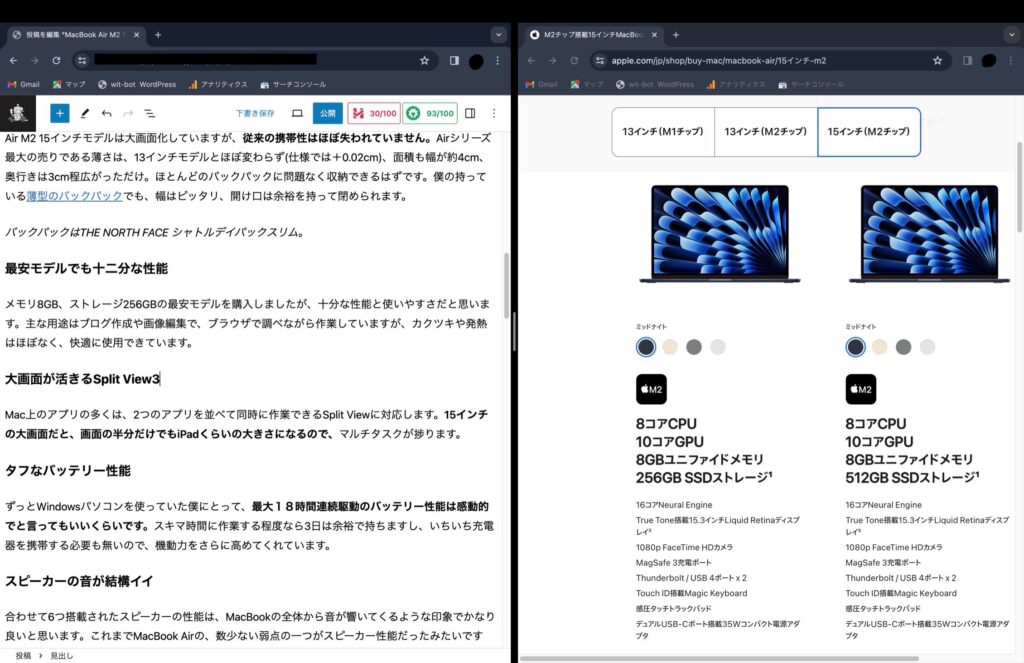The image size is (1024, 663).
Task: Choose starlight color swatch for 256GB model
Action: (670, 347)
